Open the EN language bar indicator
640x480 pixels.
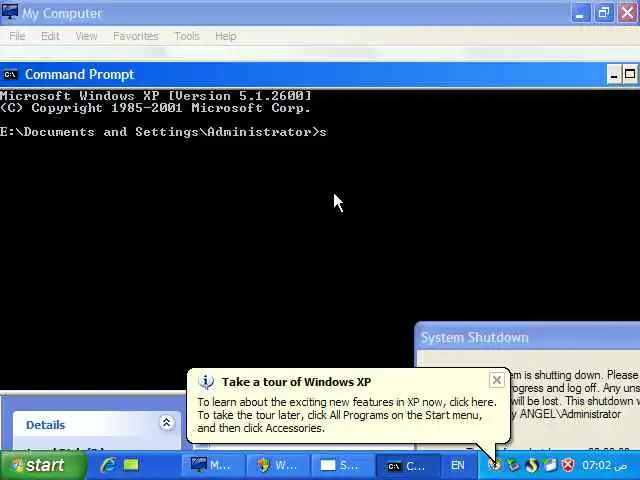458,465
